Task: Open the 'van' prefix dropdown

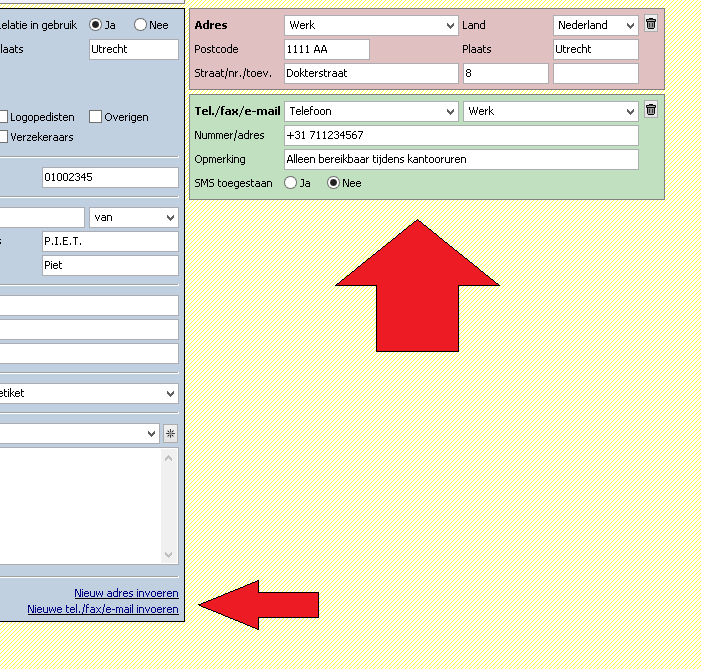Action: coord(133,217)
